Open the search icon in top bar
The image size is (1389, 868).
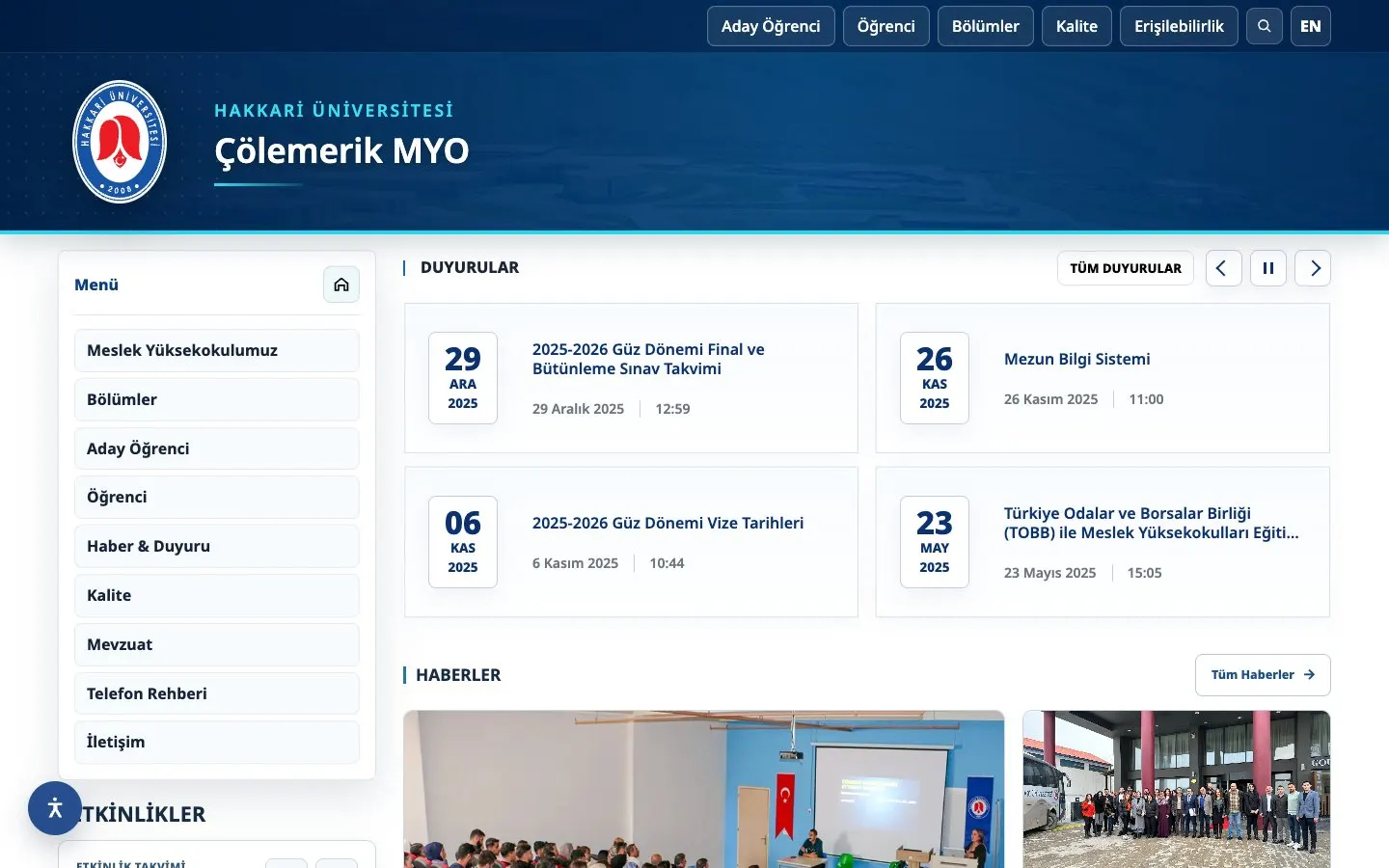coord(1264,26)
